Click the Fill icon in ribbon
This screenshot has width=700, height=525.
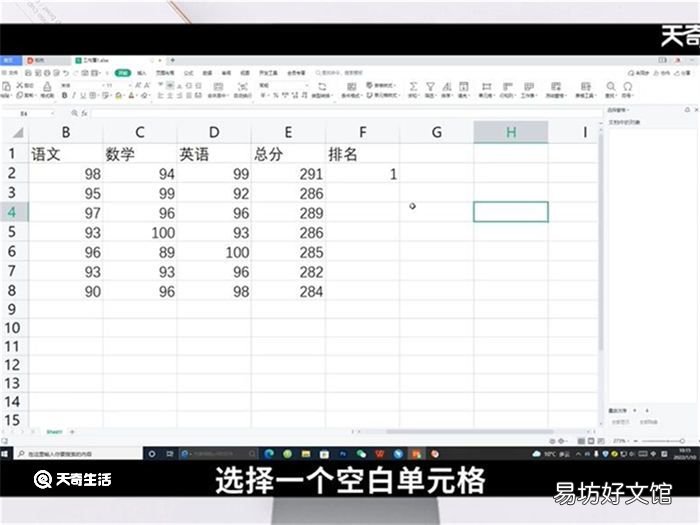(464, 86)
